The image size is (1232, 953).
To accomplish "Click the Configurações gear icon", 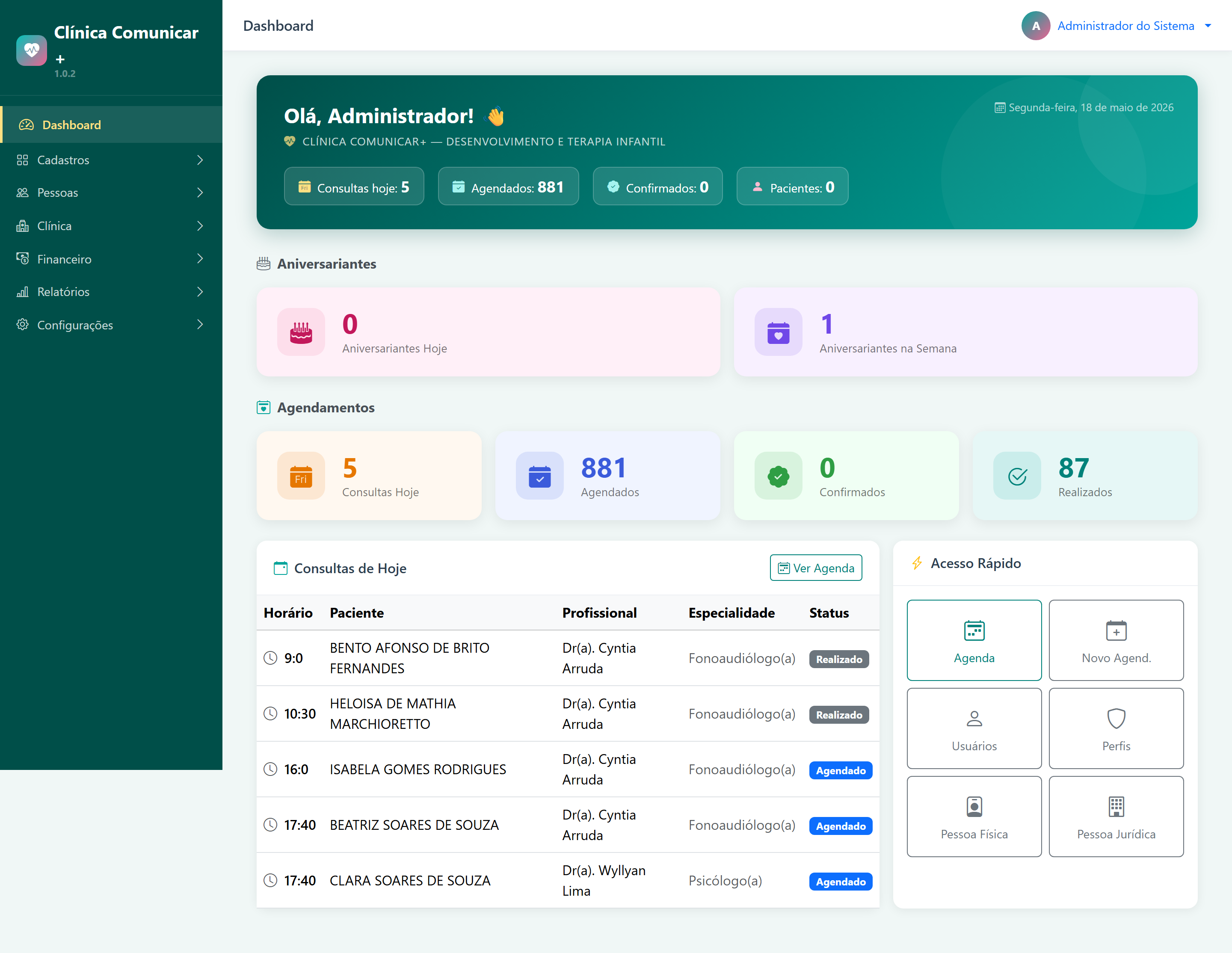I will point(23,325).
